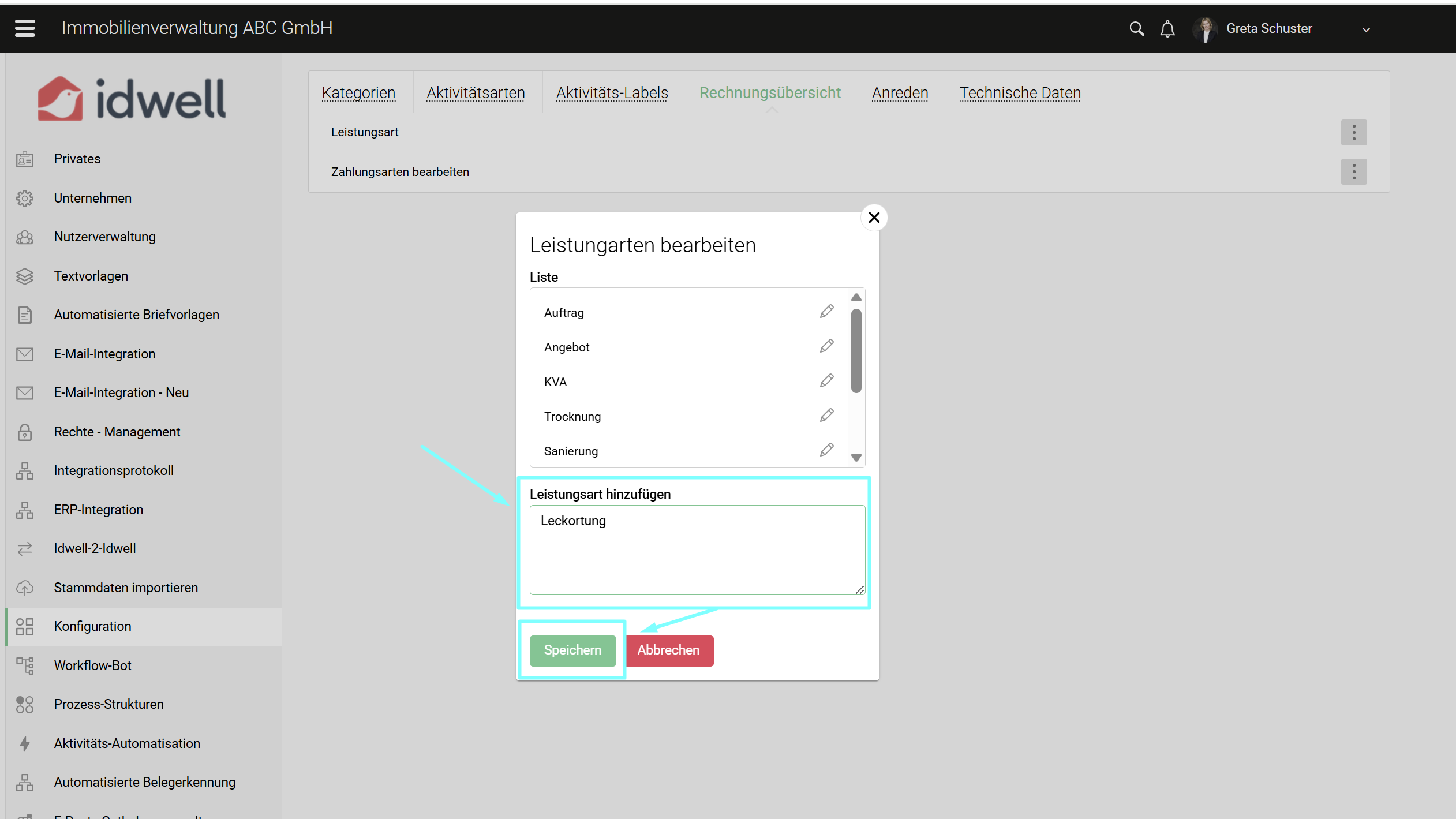Click the Leistungsart hinzufügen text field
The width and height of the screenshot is (1456, 819).
pos(697,549)
